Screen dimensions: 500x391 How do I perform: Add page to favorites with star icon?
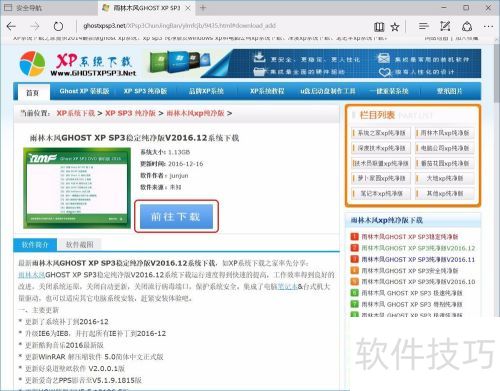pyautogui.click(x=395, y=27)
